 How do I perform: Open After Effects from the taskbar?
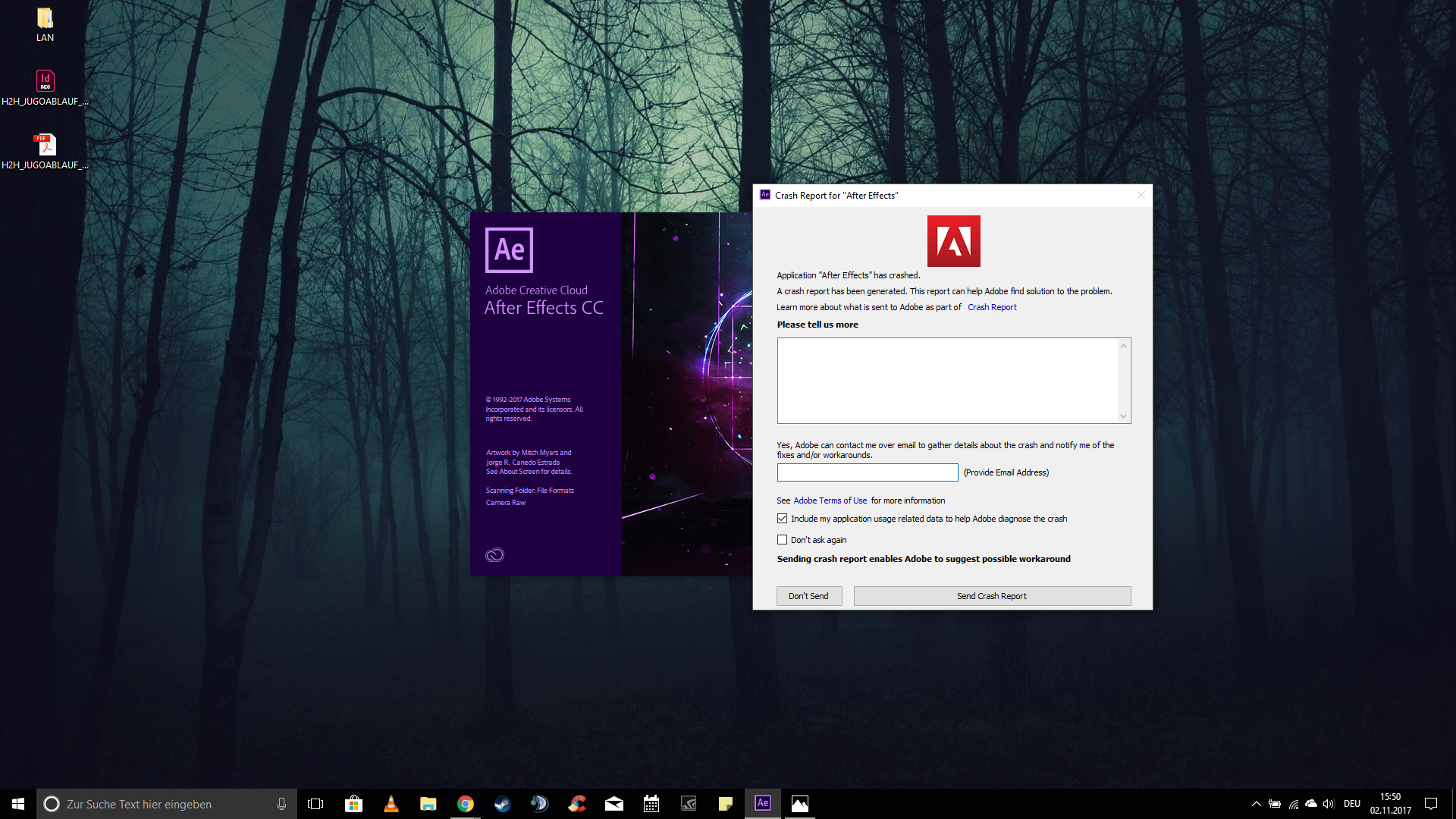coord(763,803)
